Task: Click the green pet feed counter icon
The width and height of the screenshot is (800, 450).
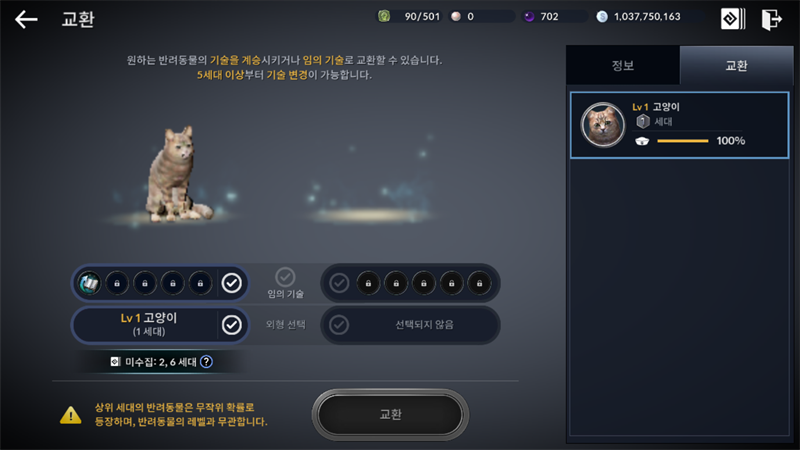Action: (x=384, y=16)
